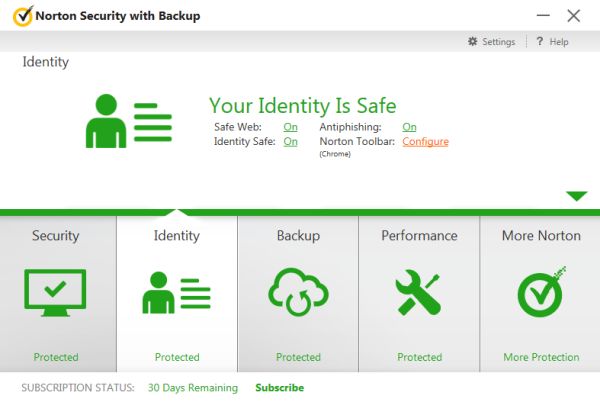Click "30 Days Remaining" status text
Screen dimensions: 600x402
[x=193, y=388]
